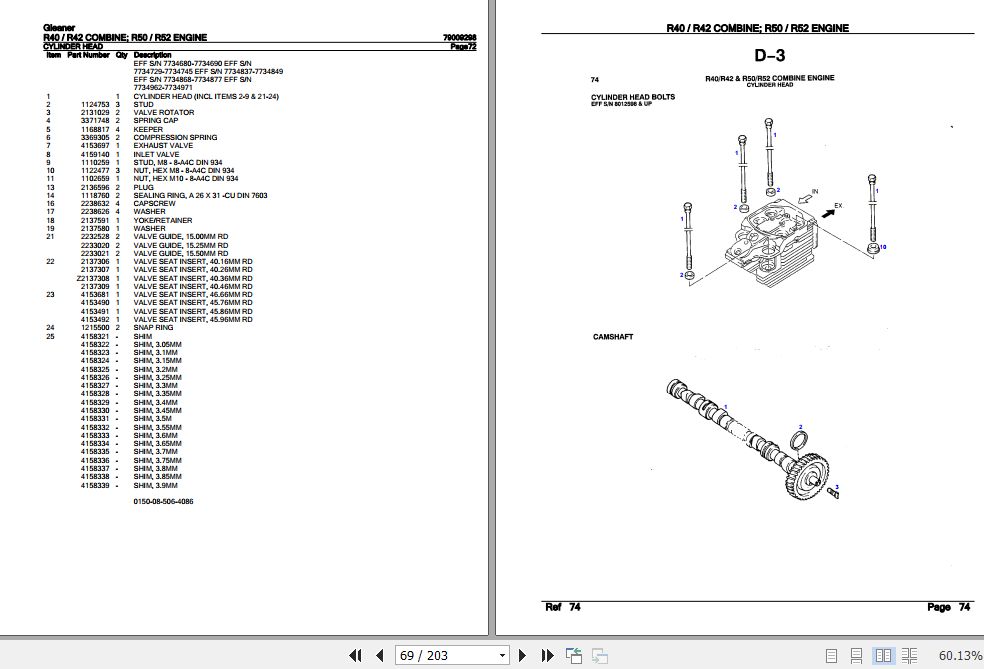Jump to the first page
The width and height of the screenshot is (984, 669).
tap(355, 654)
